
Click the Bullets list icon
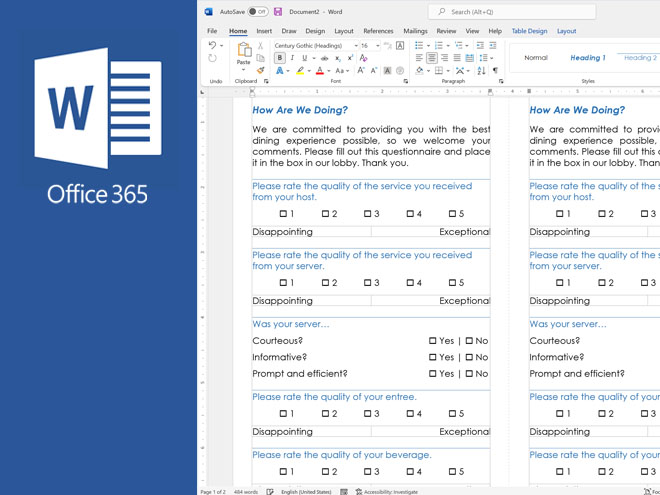click(x=419, y=46)
